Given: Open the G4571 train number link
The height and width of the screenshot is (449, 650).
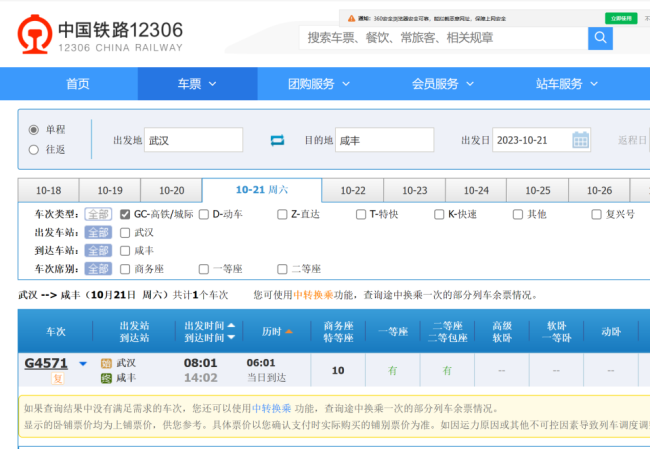Looking at the screenshot, I should pos(46,364).
